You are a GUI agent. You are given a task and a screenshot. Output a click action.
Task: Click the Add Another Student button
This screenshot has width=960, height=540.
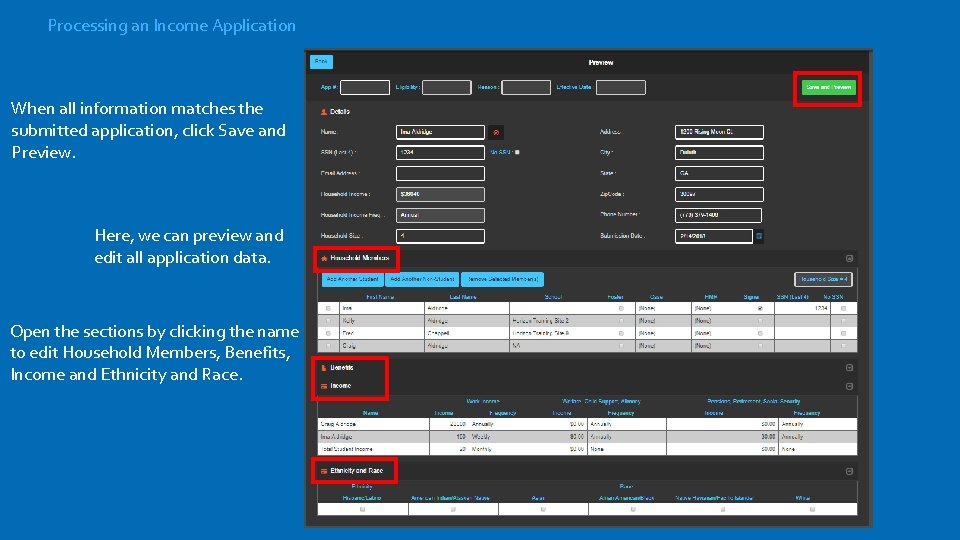pos(353,279)
